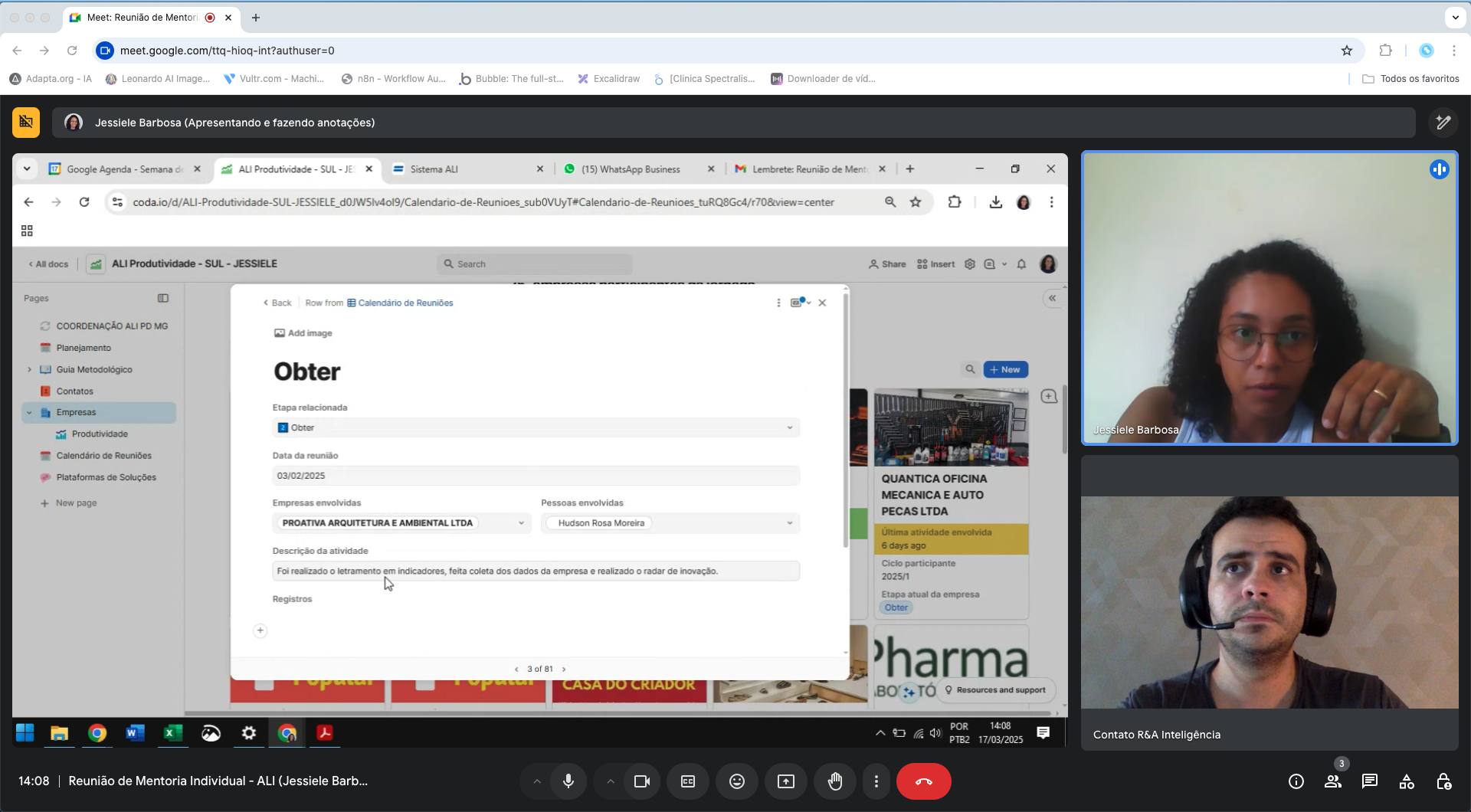Open the emoji reactions button

[x=737, y=781]
